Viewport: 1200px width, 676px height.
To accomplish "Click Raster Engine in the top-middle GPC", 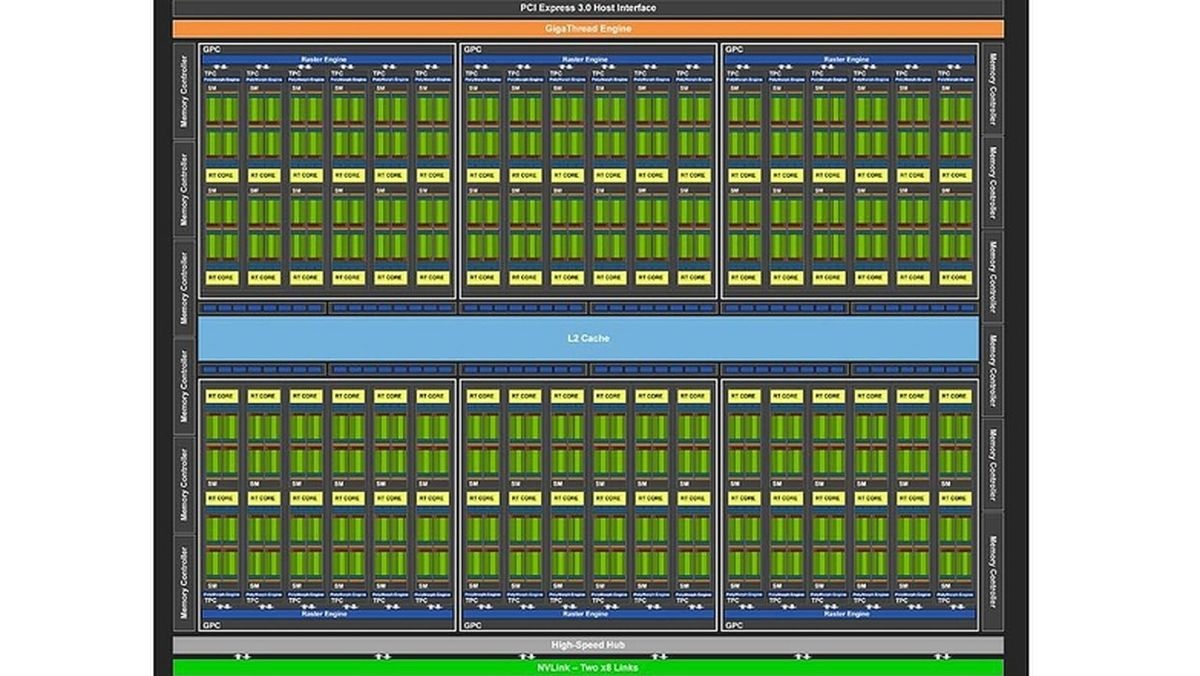I will pyautogui.click(x=588, y=60).
